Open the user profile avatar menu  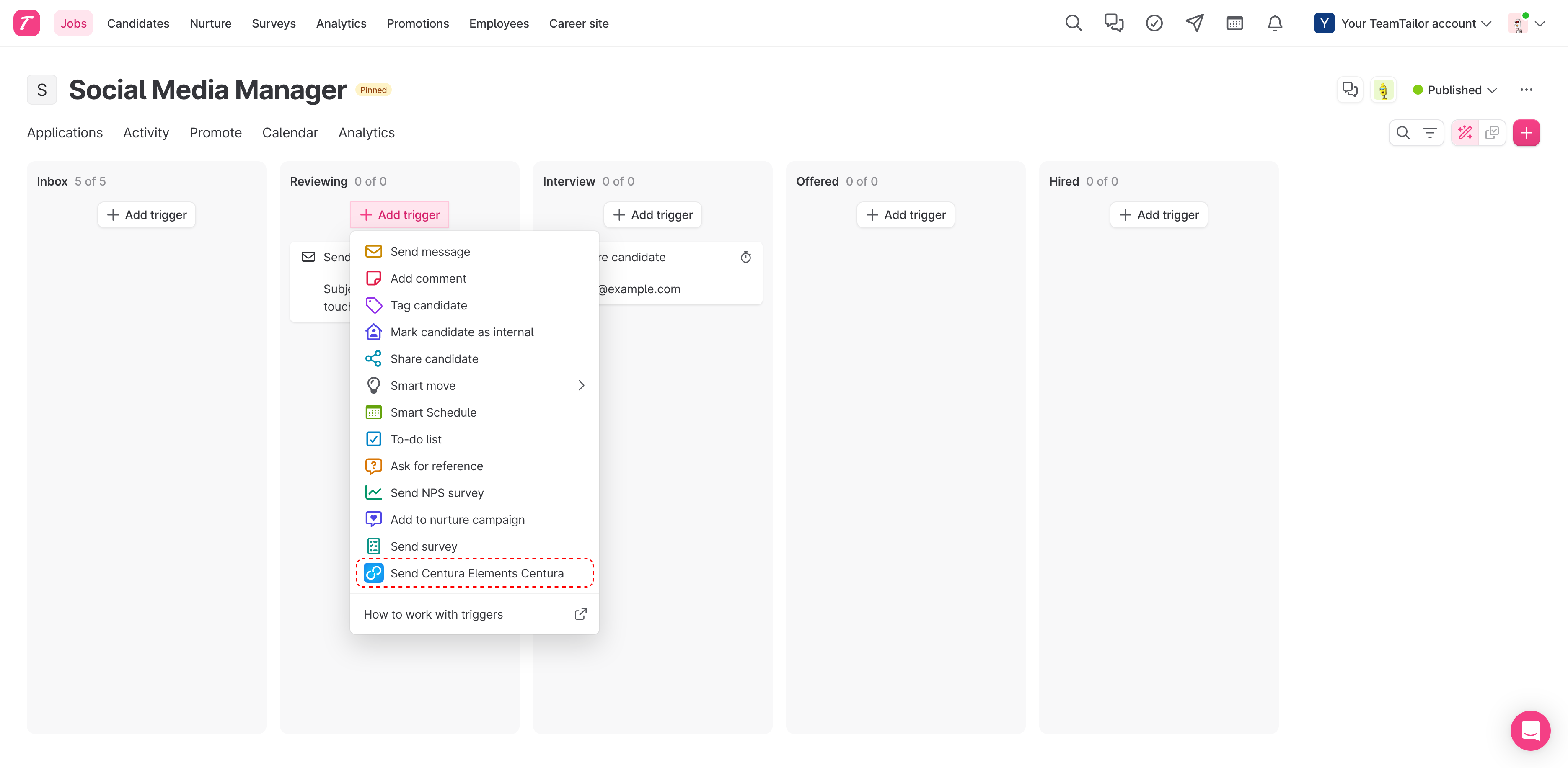[1526, 23]
